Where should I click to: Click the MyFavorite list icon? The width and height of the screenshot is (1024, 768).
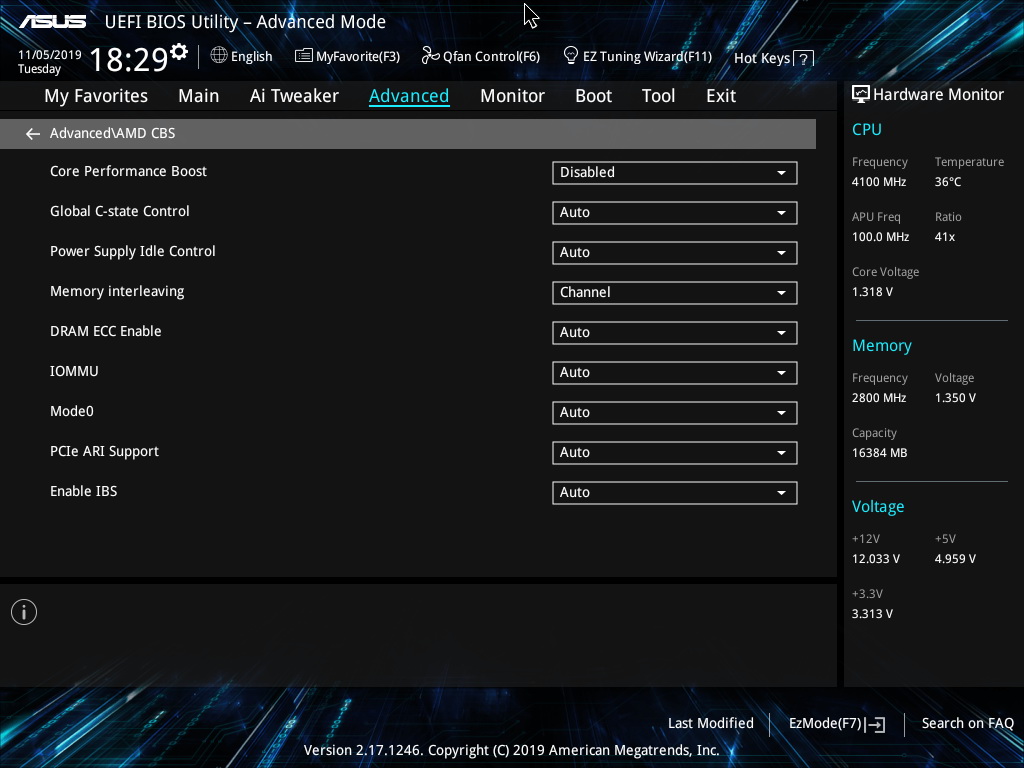point(304,56)
